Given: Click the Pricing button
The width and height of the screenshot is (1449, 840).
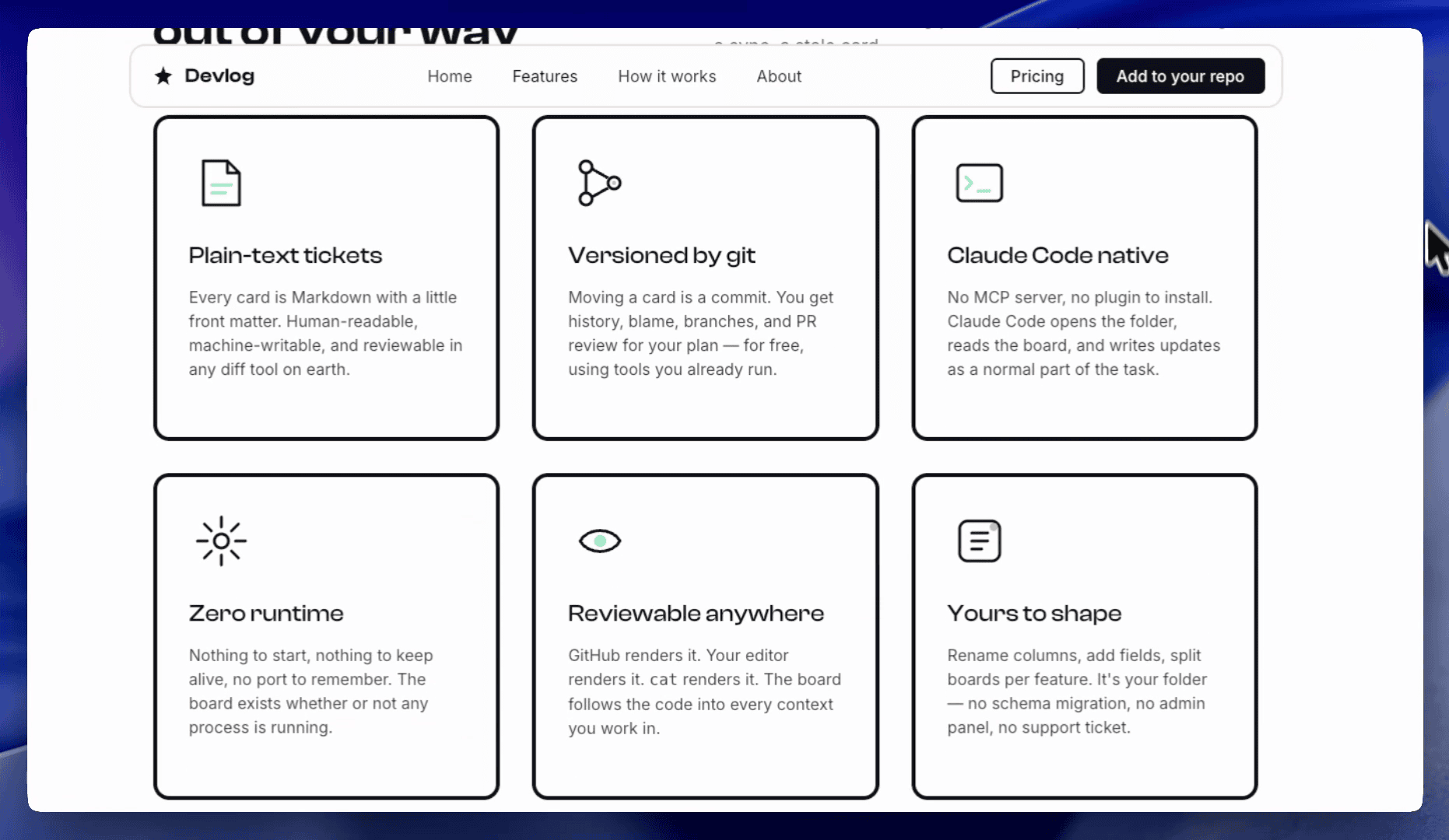Looking at the screenshot, I should pyautogui.click(x=1037, y=76).
